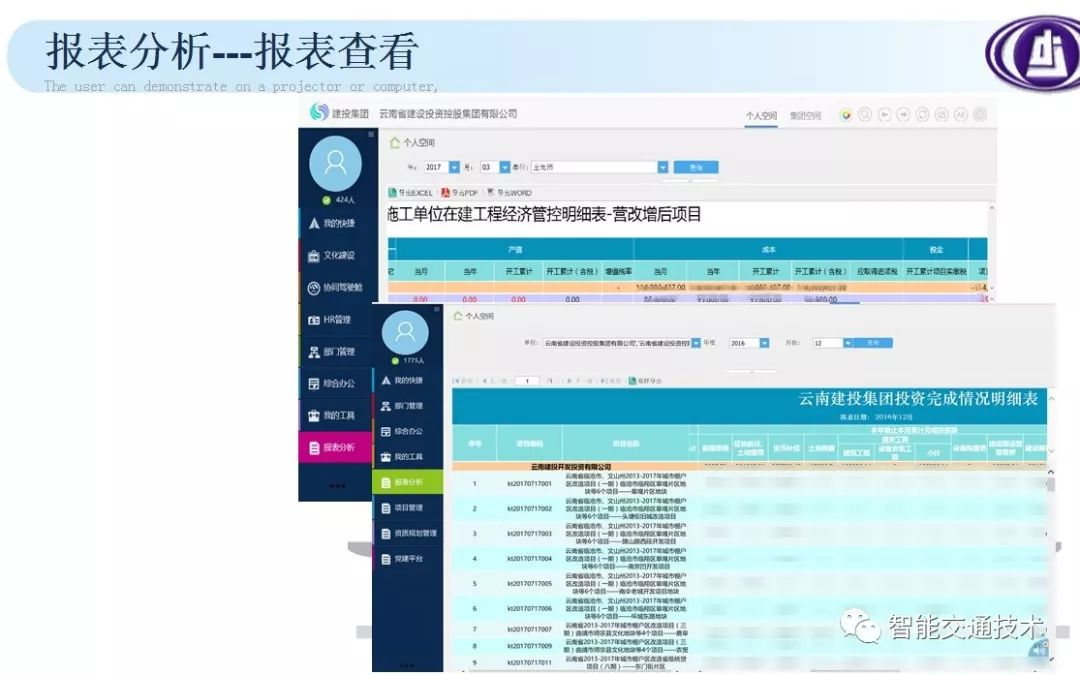The width and height of the screenshot is (1080, 675).
Task: Open 我的快捷 in the front window sidebar
Action: [x=408, y=380]
